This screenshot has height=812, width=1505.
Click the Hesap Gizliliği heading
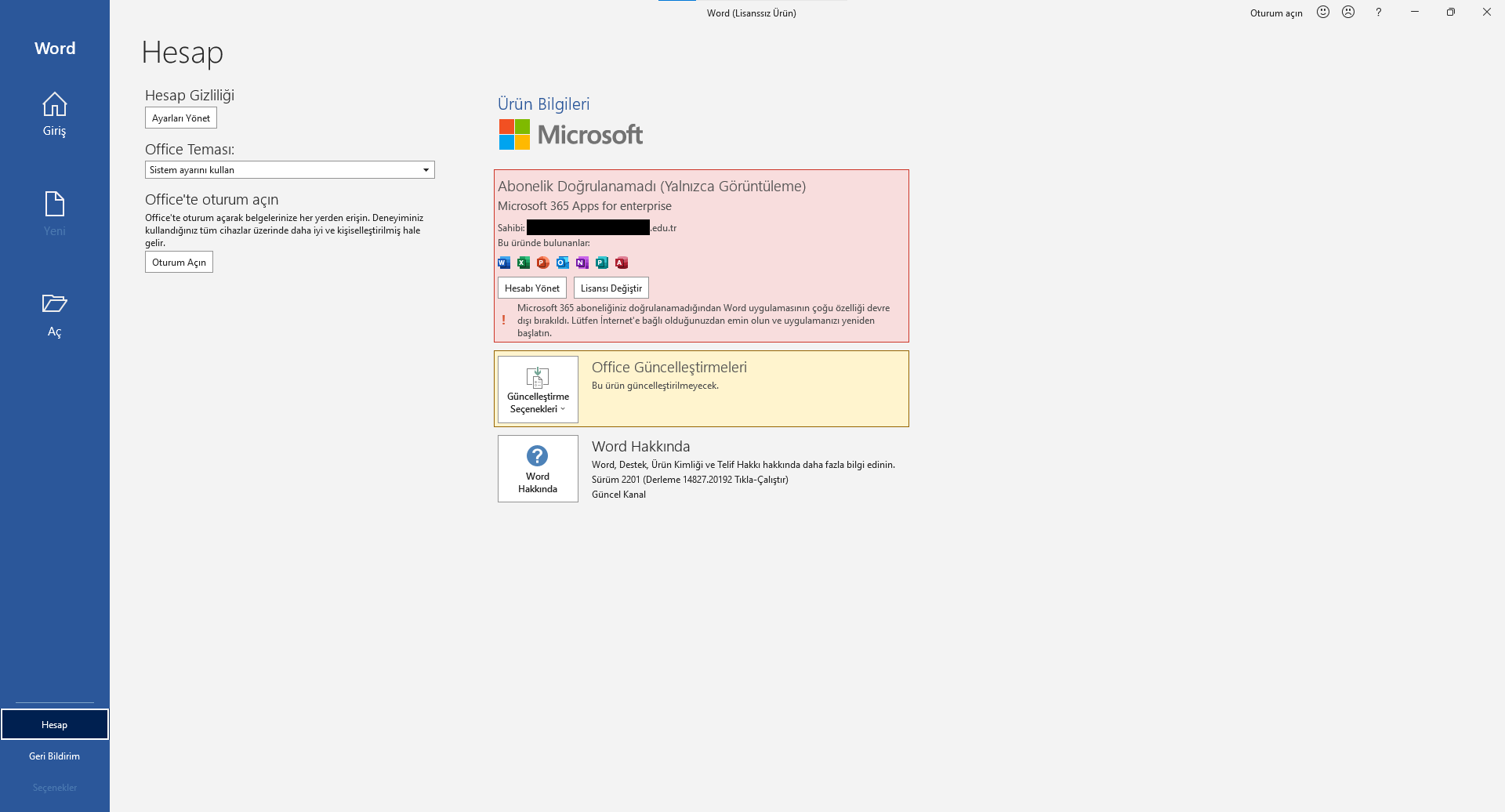coord(190,96)
